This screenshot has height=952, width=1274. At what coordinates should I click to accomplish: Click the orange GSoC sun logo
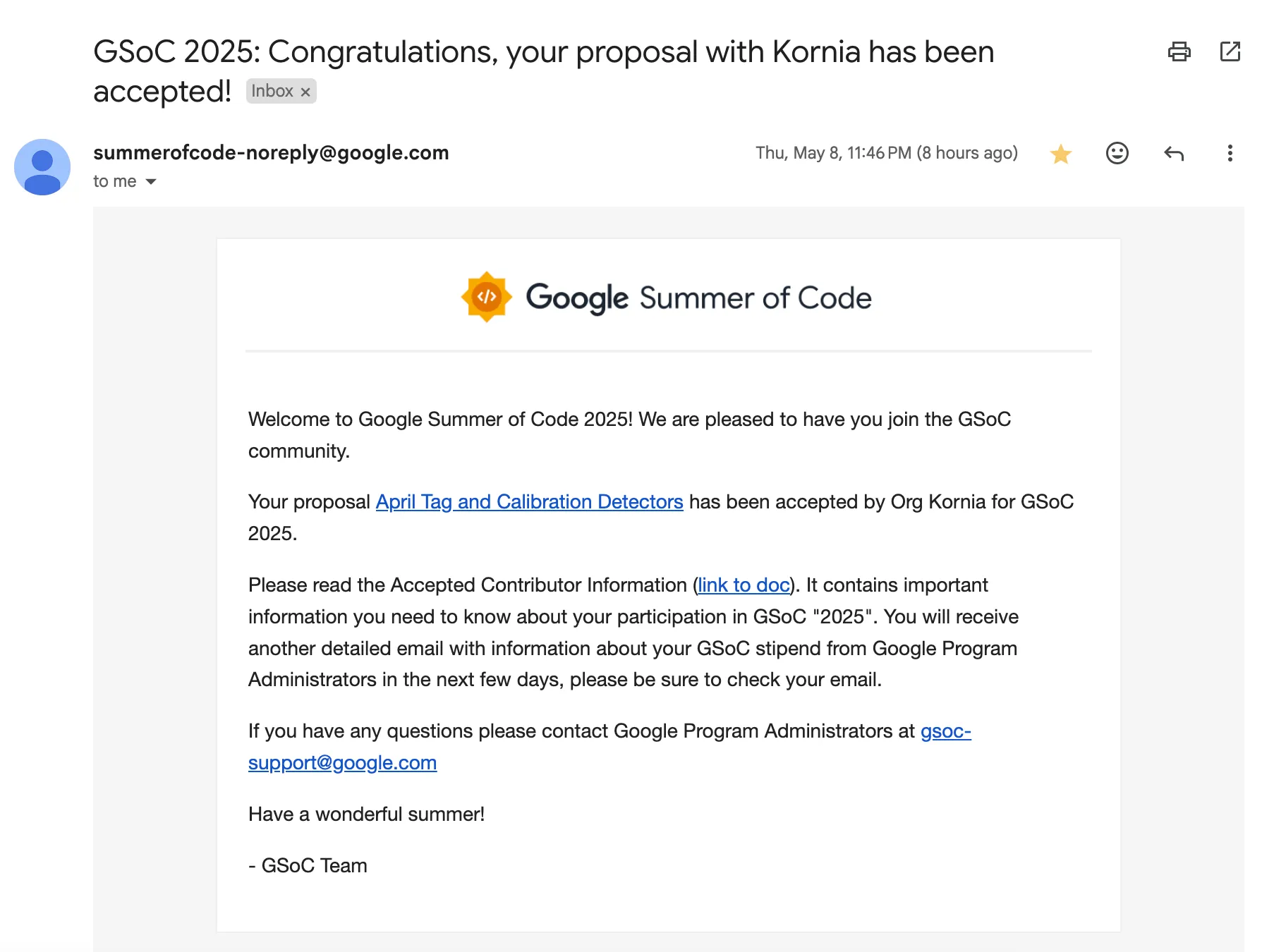486,297
